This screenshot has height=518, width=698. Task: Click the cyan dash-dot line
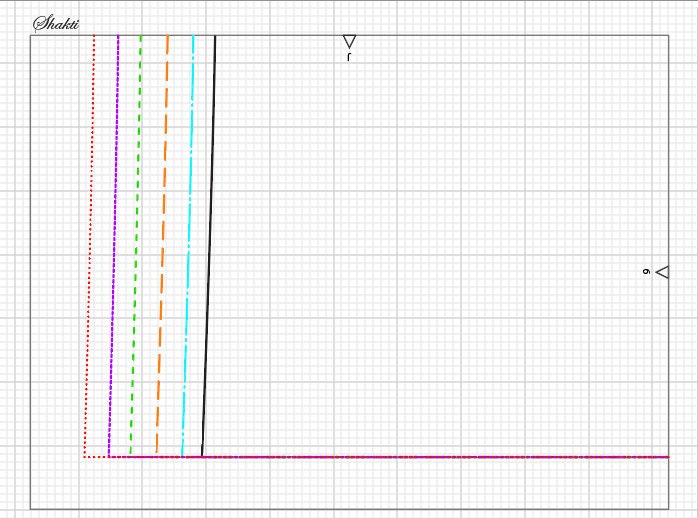point(188,250)
